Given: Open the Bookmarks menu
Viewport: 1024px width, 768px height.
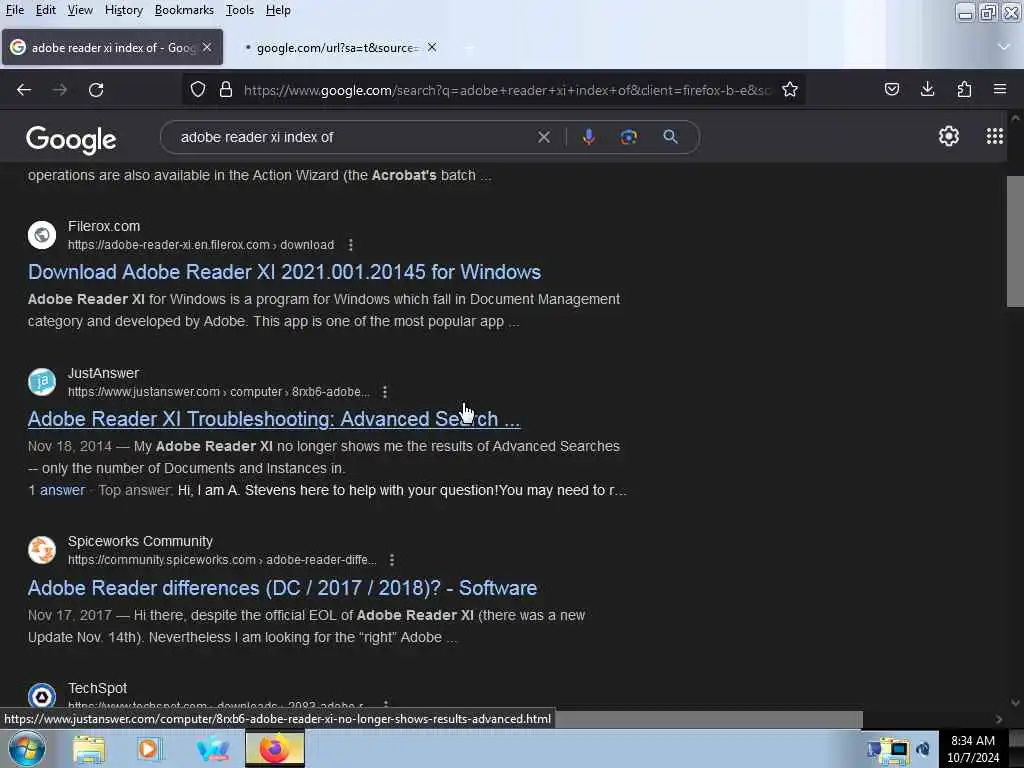Looking at the screenshot, I should pos(184,10).
